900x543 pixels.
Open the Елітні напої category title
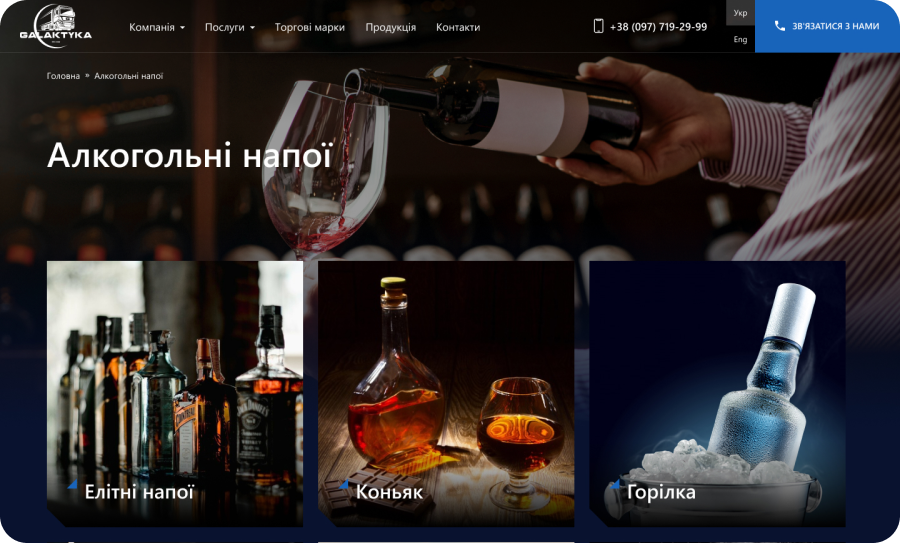click(x=139, y=492)
